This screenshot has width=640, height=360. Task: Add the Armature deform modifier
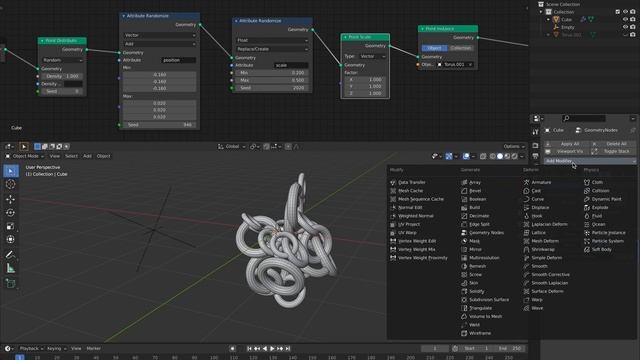[541, 182]
